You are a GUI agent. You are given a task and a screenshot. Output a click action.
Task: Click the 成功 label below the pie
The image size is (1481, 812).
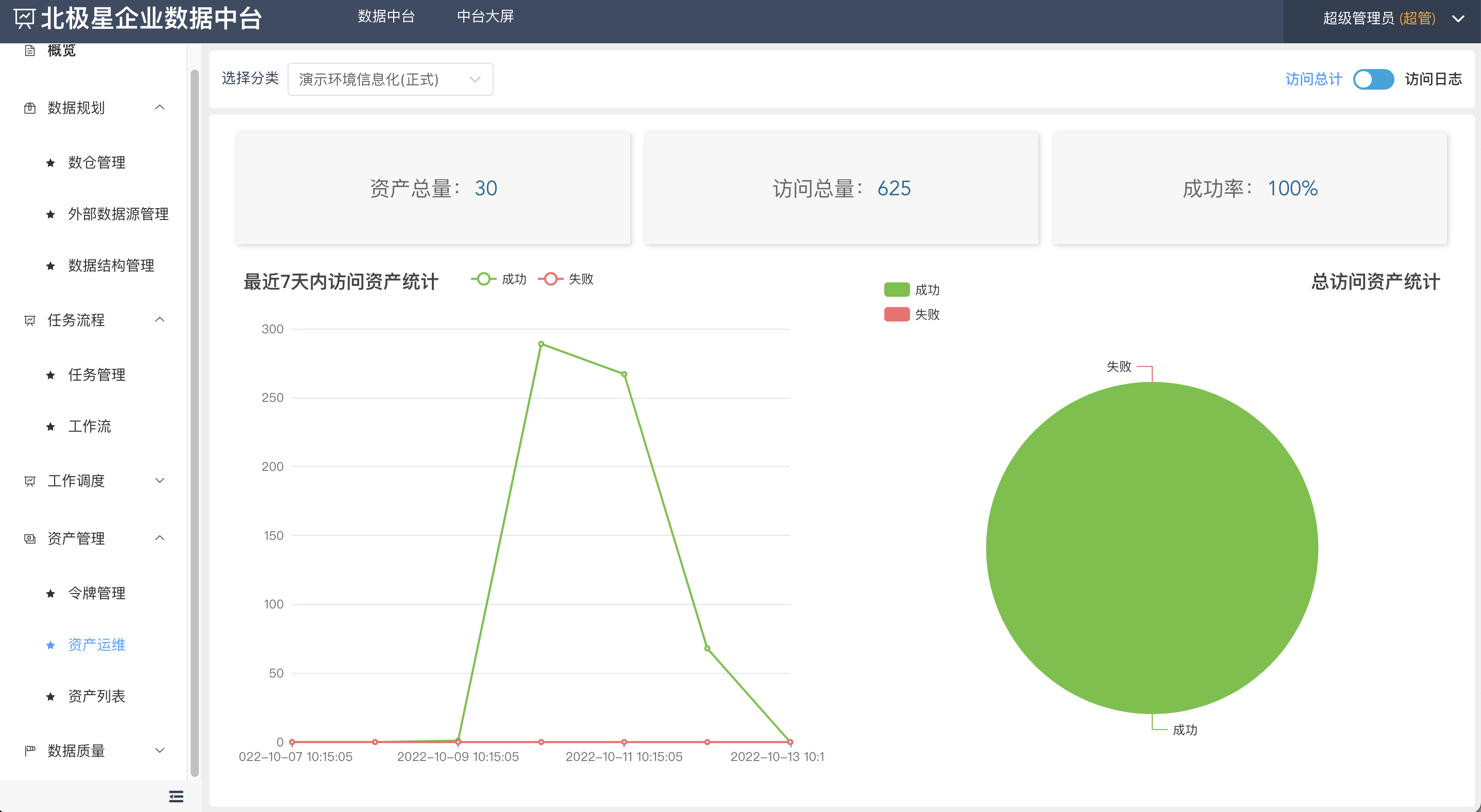click(x=1185, y=731)
